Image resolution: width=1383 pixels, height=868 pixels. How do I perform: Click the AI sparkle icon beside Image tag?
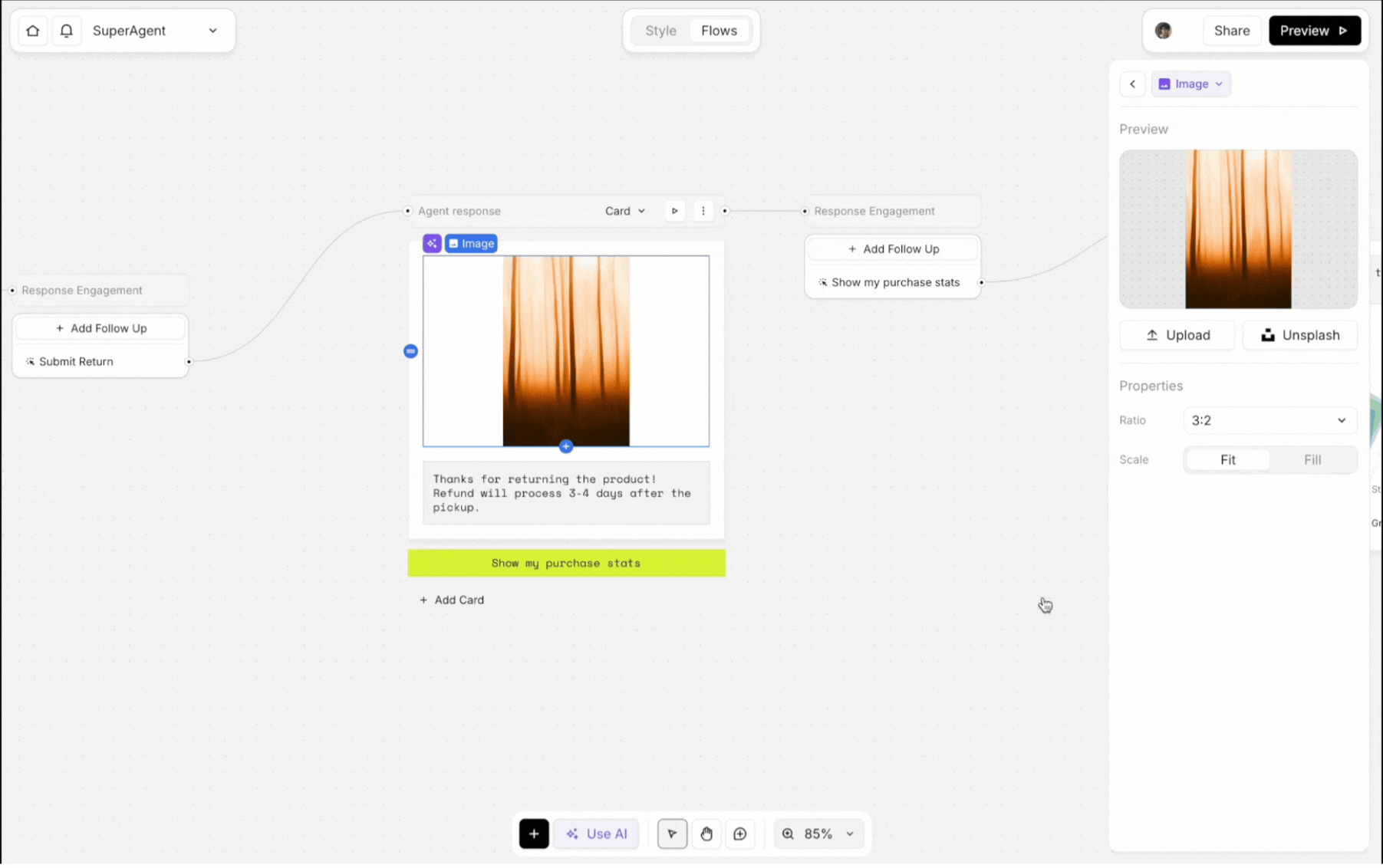432,244
